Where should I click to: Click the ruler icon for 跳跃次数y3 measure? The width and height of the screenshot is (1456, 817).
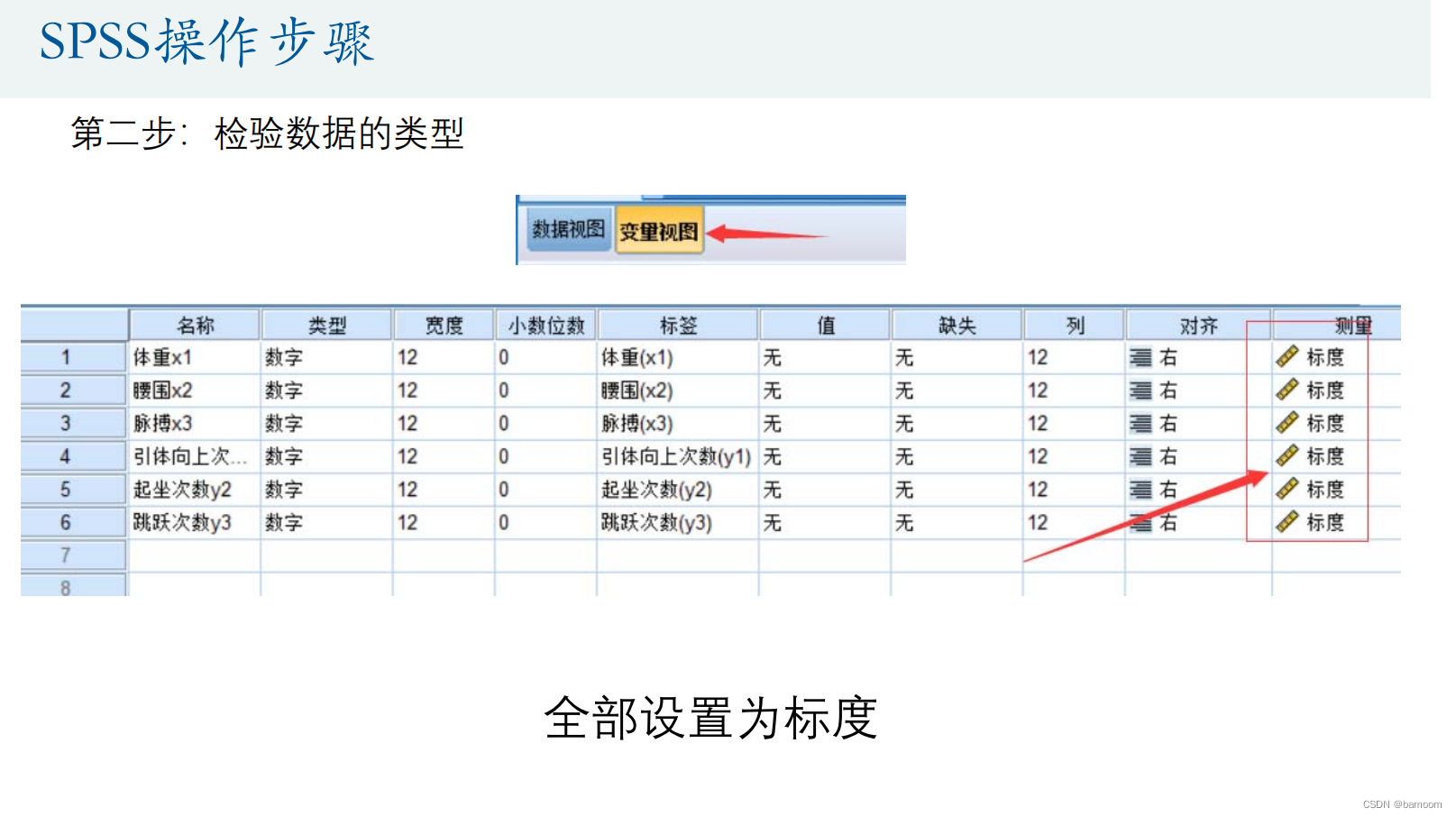(1287, 522)
